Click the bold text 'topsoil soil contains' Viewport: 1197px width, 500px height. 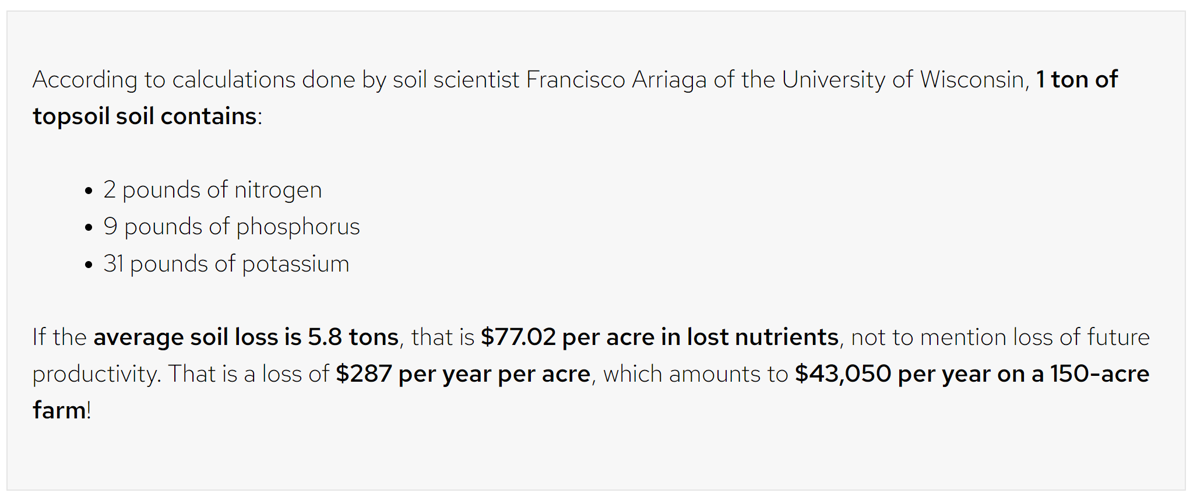[x=144, y=116]
